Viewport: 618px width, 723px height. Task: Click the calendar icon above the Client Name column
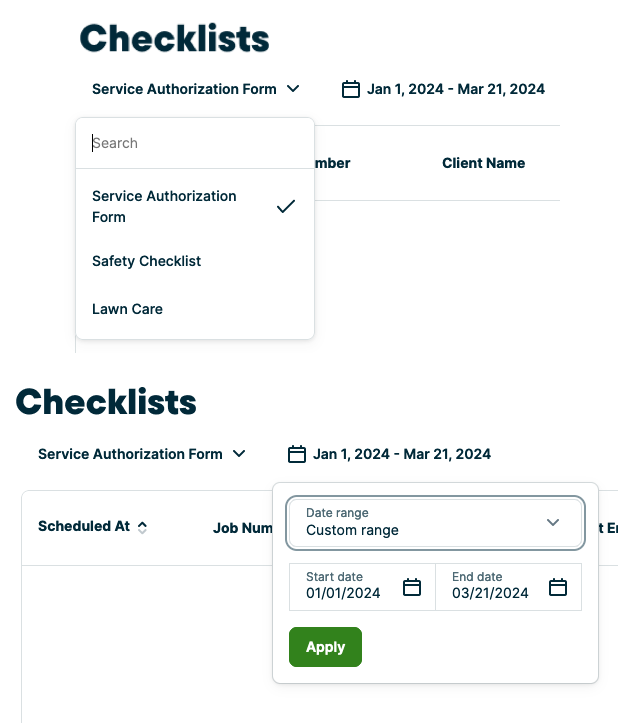point(350,89)
